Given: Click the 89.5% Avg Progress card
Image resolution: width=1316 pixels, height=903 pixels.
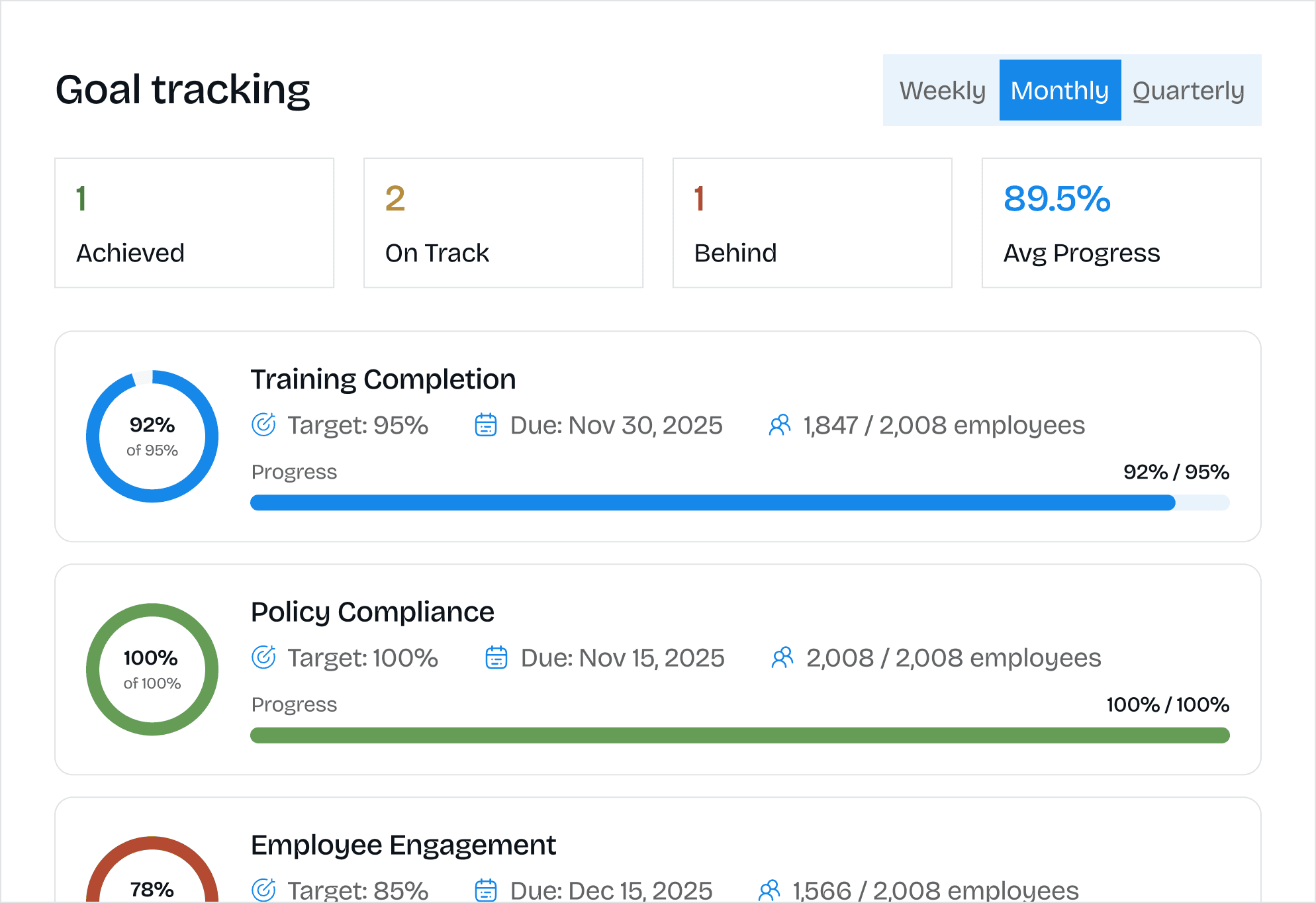Looking at the screenshot, I should pyautogui.click(x=1121, y=223).
